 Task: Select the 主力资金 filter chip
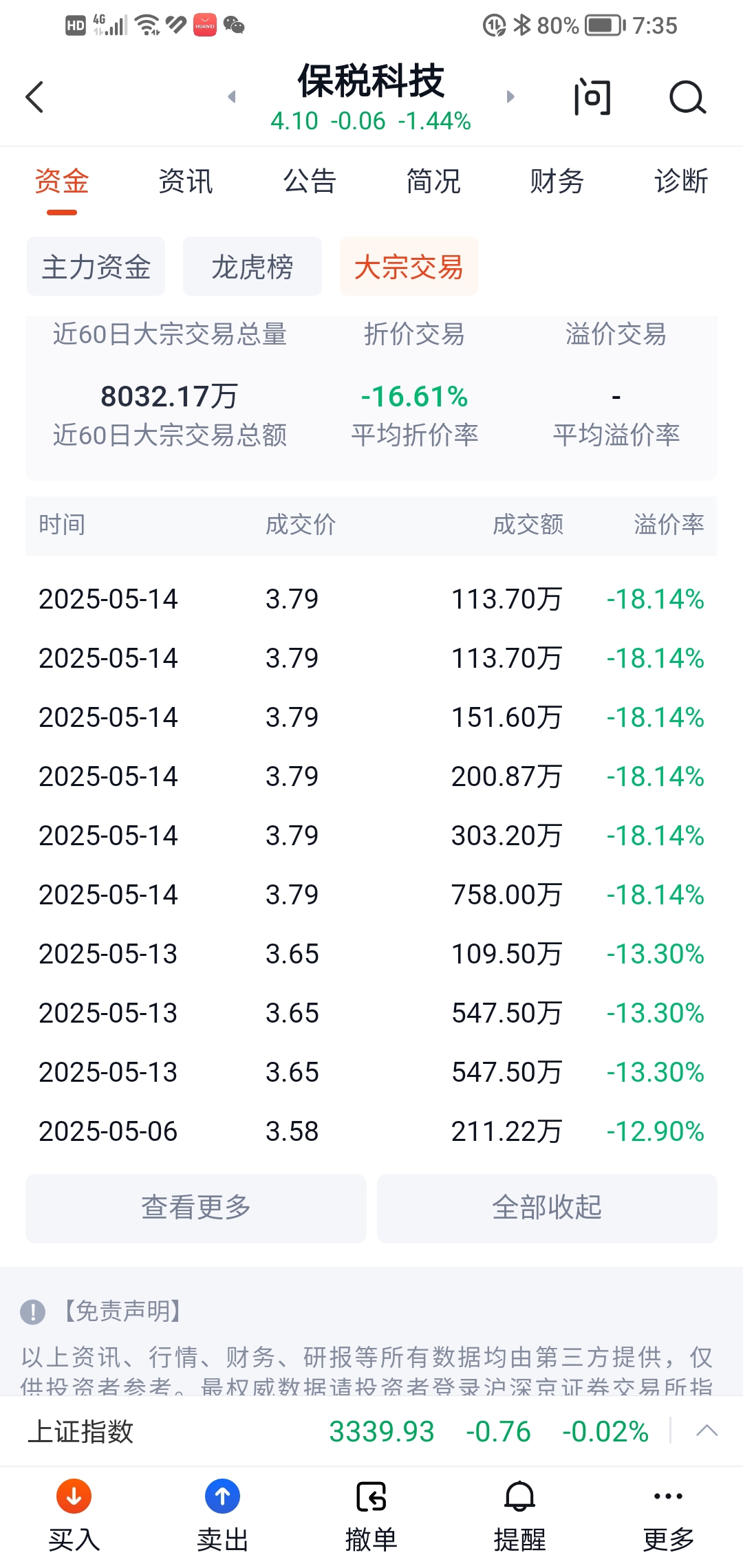(x=96, y=266)
